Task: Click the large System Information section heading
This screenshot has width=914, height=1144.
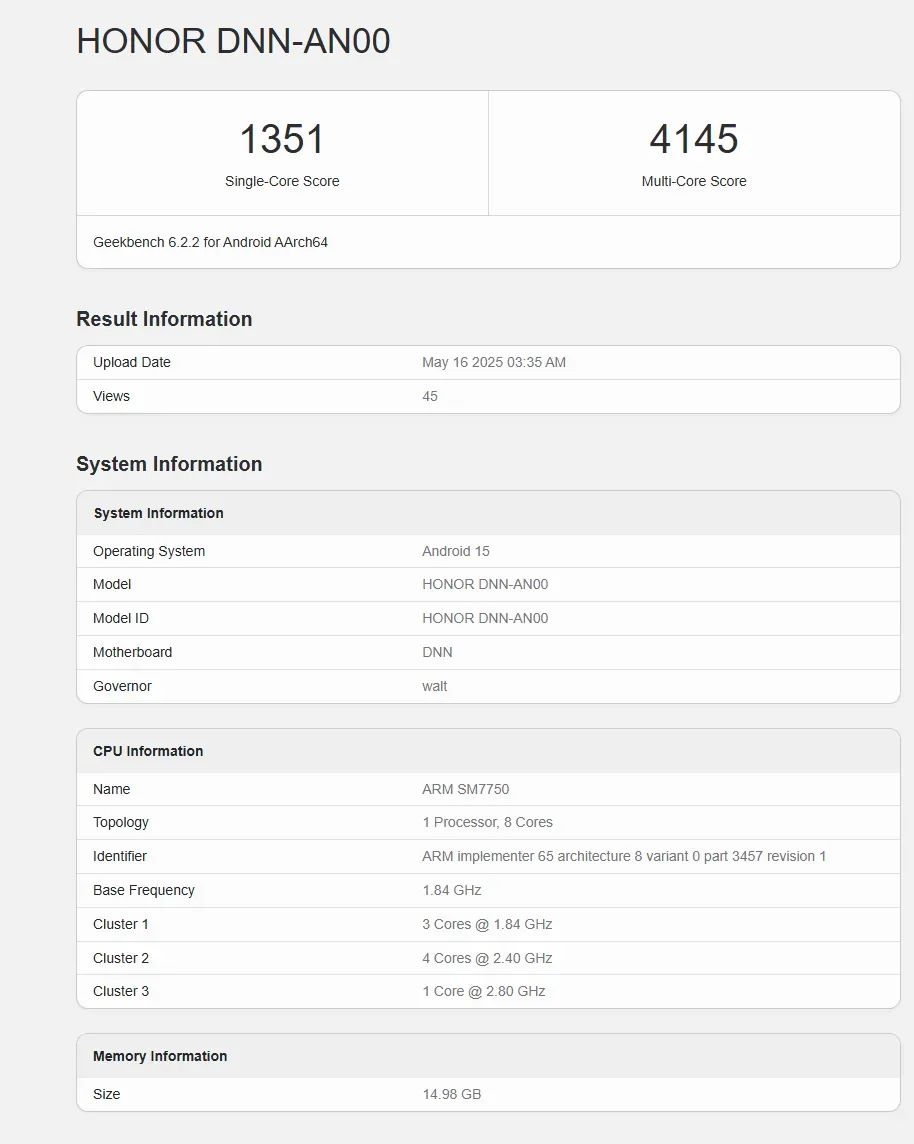Action: [169, 464]
